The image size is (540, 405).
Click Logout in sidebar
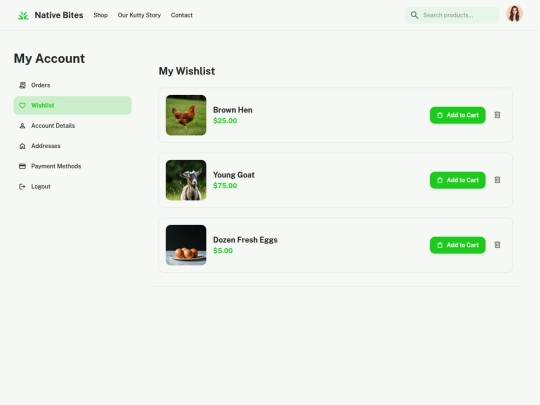pos(73,187)
